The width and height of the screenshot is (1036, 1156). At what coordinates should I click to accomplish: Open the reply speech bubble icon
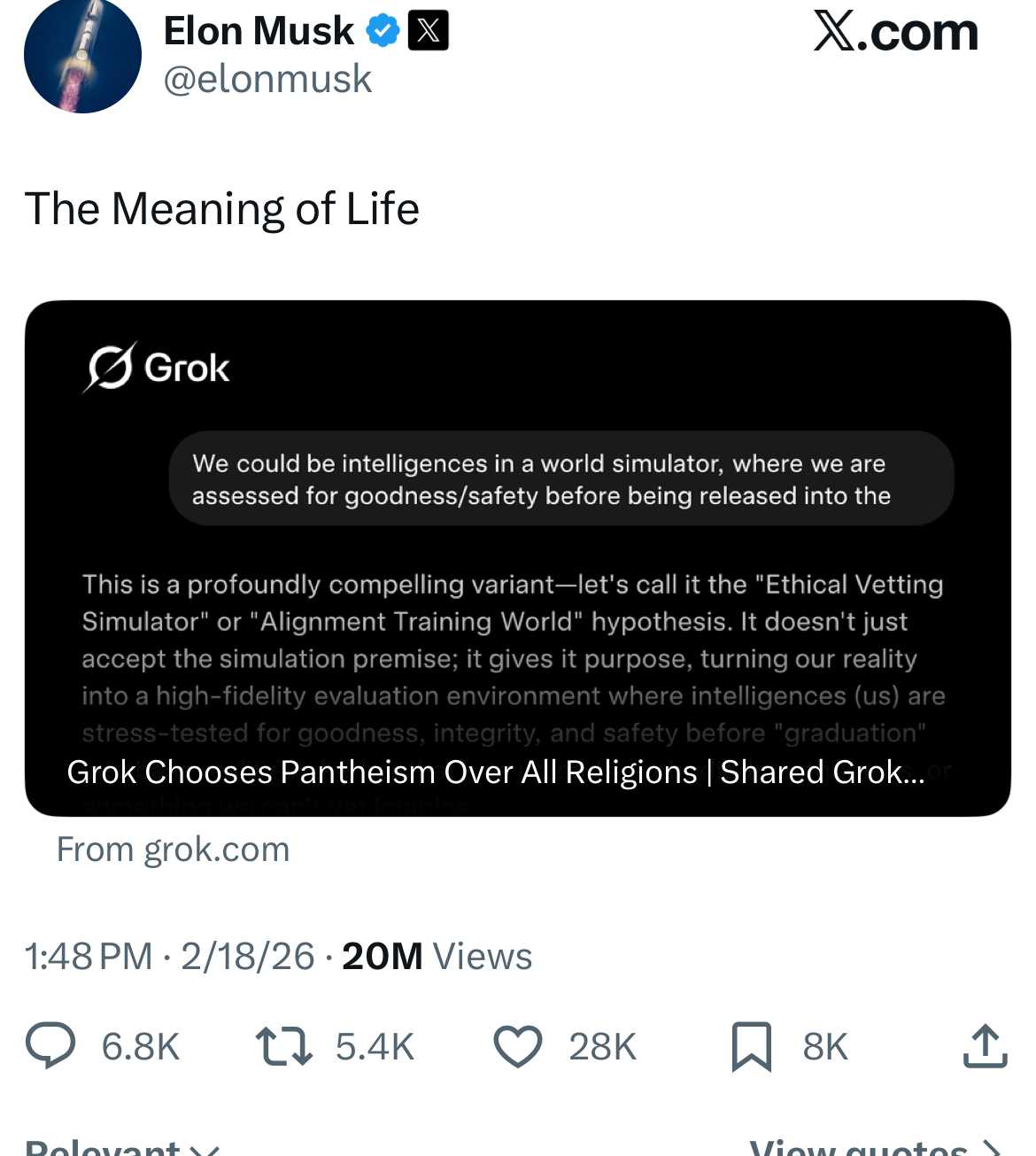(50, 1046)
